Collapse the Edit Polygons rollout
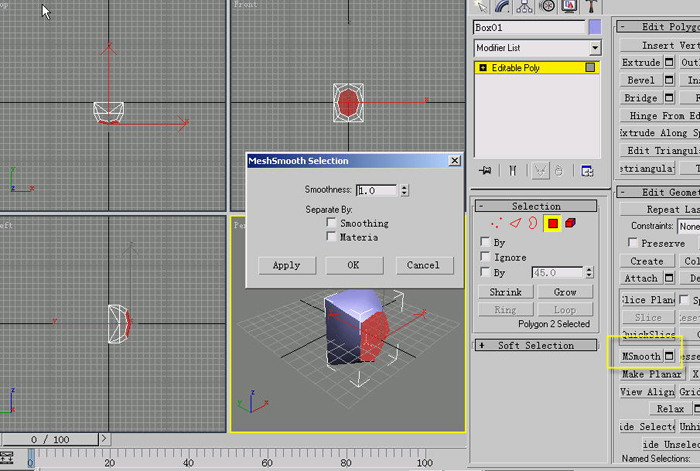The width and height of the screenshot is (700, 471). [x=658, y=26]
